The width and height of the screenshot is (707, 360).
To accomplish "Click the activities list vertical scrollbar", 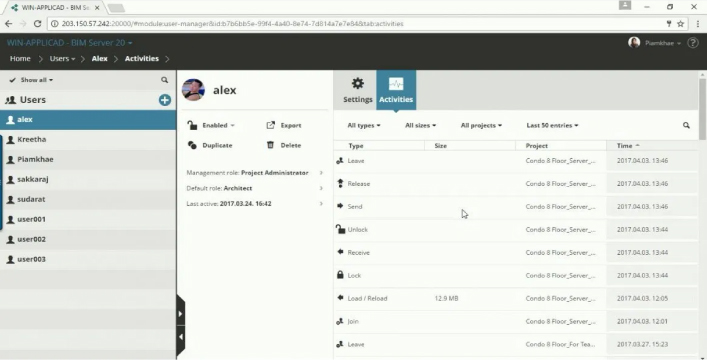I will point(702,110).
